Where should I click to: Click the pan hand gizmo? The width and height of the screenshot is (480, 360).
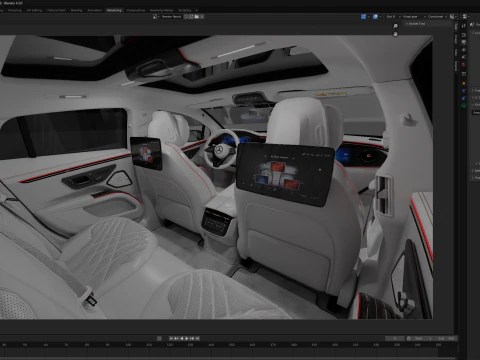[x=396, y=34]
